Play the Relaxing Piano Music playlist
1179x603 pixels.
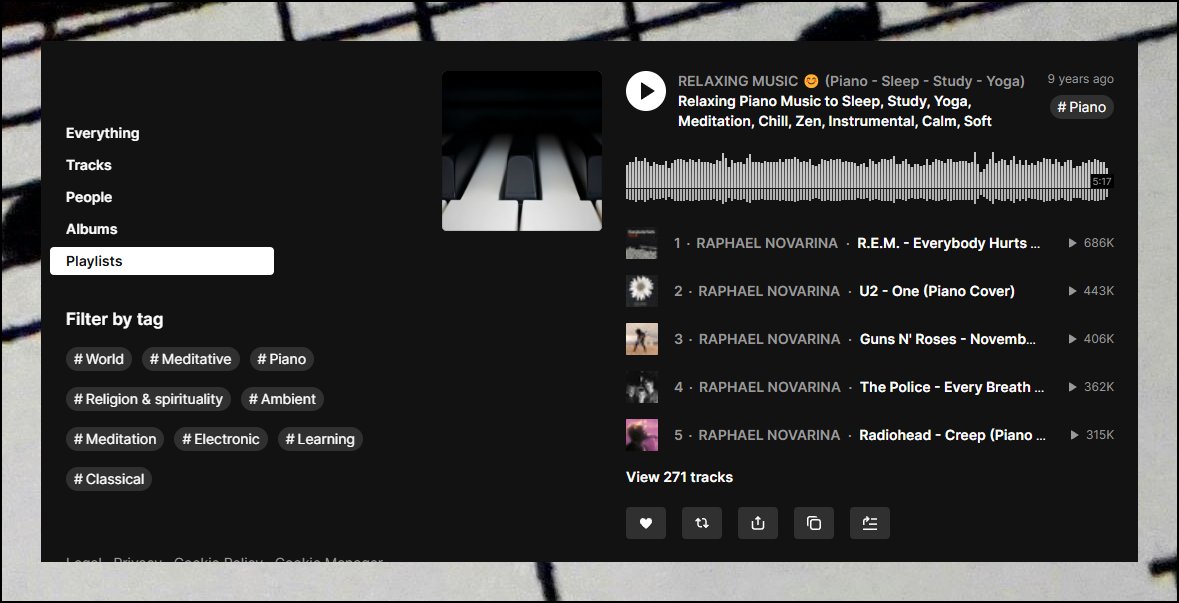coord(646,91)
